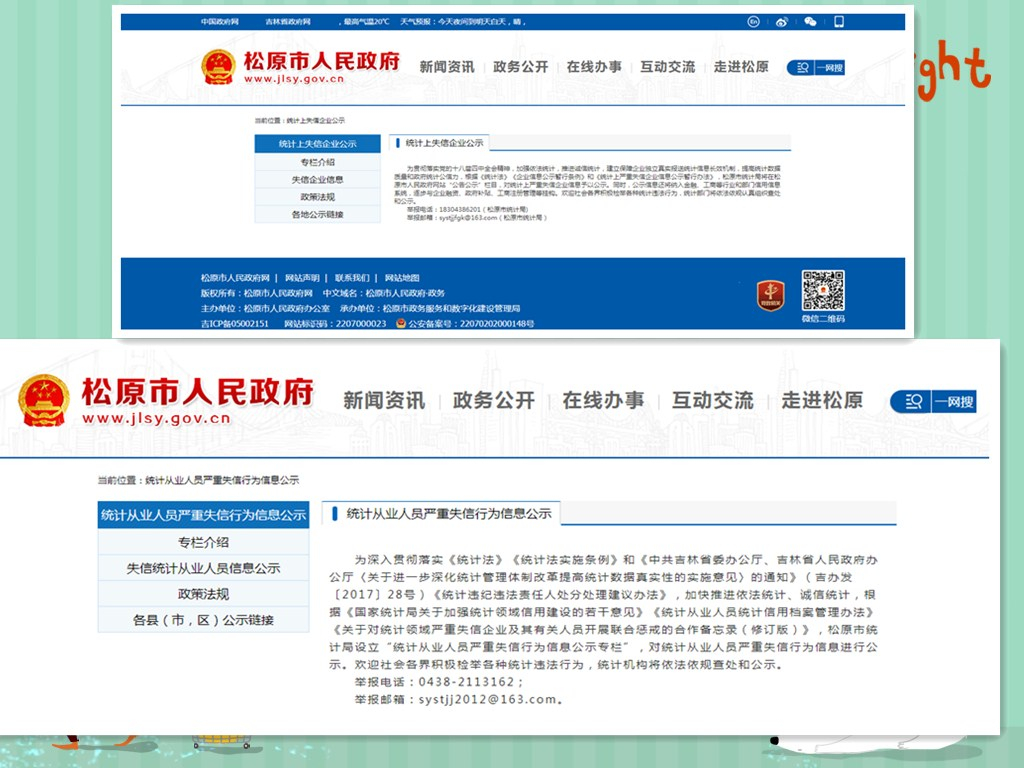This screenshot has width=1024, height=768.
Task: Open 中国政府网 link in upper top bar
Action: pyautogui.click(x=219, y=22)
